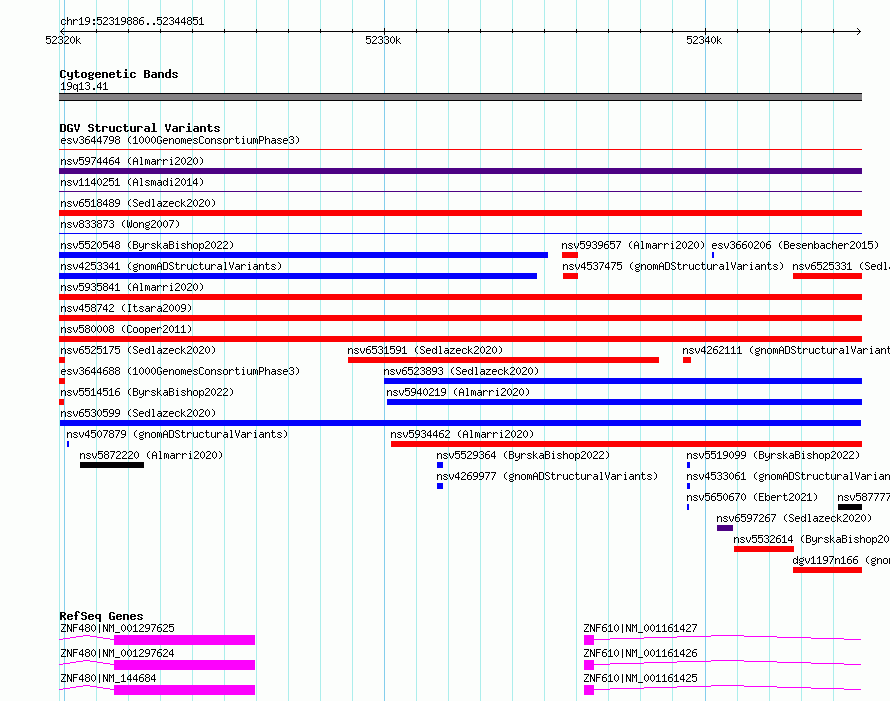Select the nsv6523893 Sedlazeck2020 blue bar
The image size is (890, 701).
[623, 381]
